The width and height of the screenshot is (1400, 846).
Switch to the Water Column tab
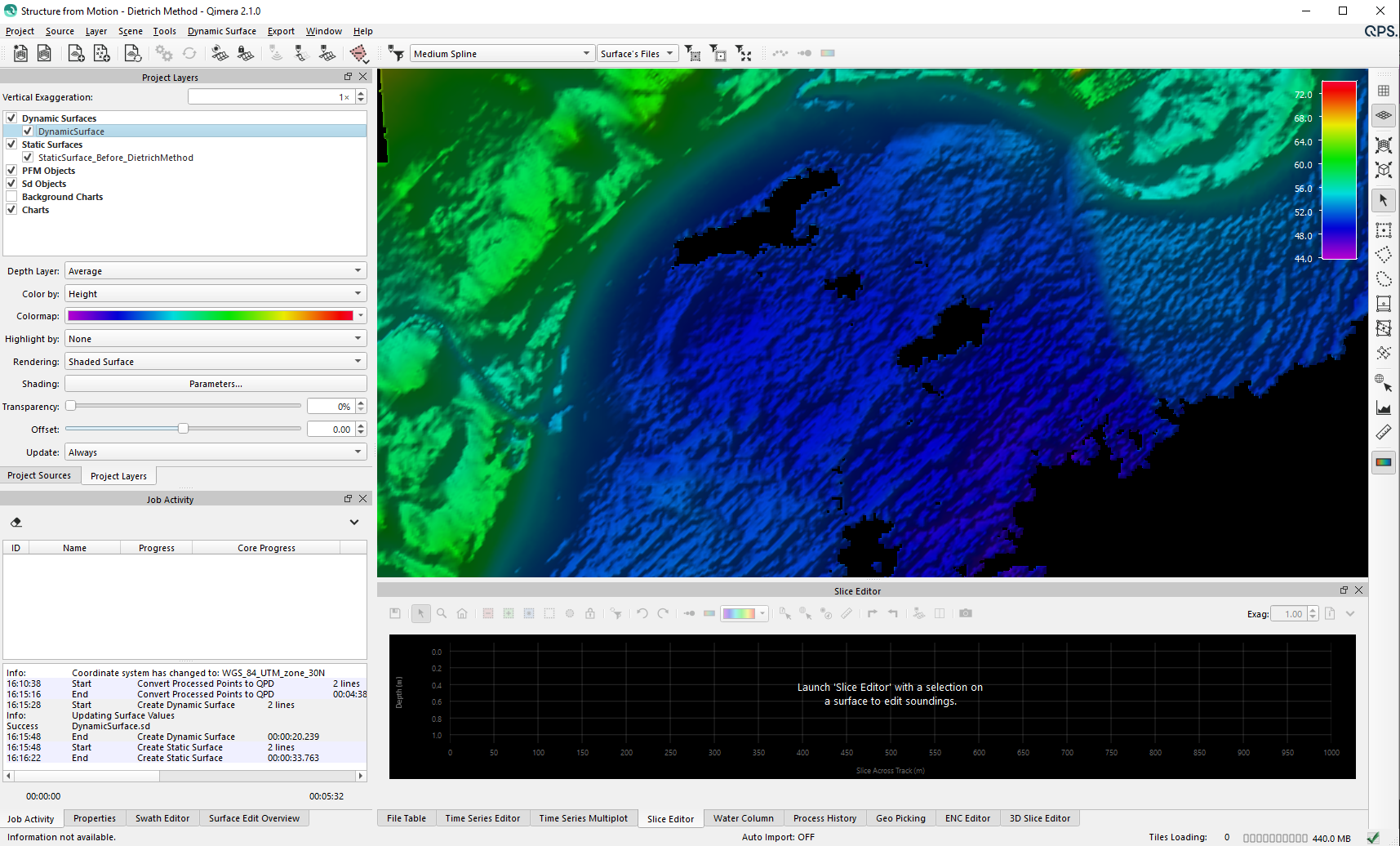click(743, 818)
